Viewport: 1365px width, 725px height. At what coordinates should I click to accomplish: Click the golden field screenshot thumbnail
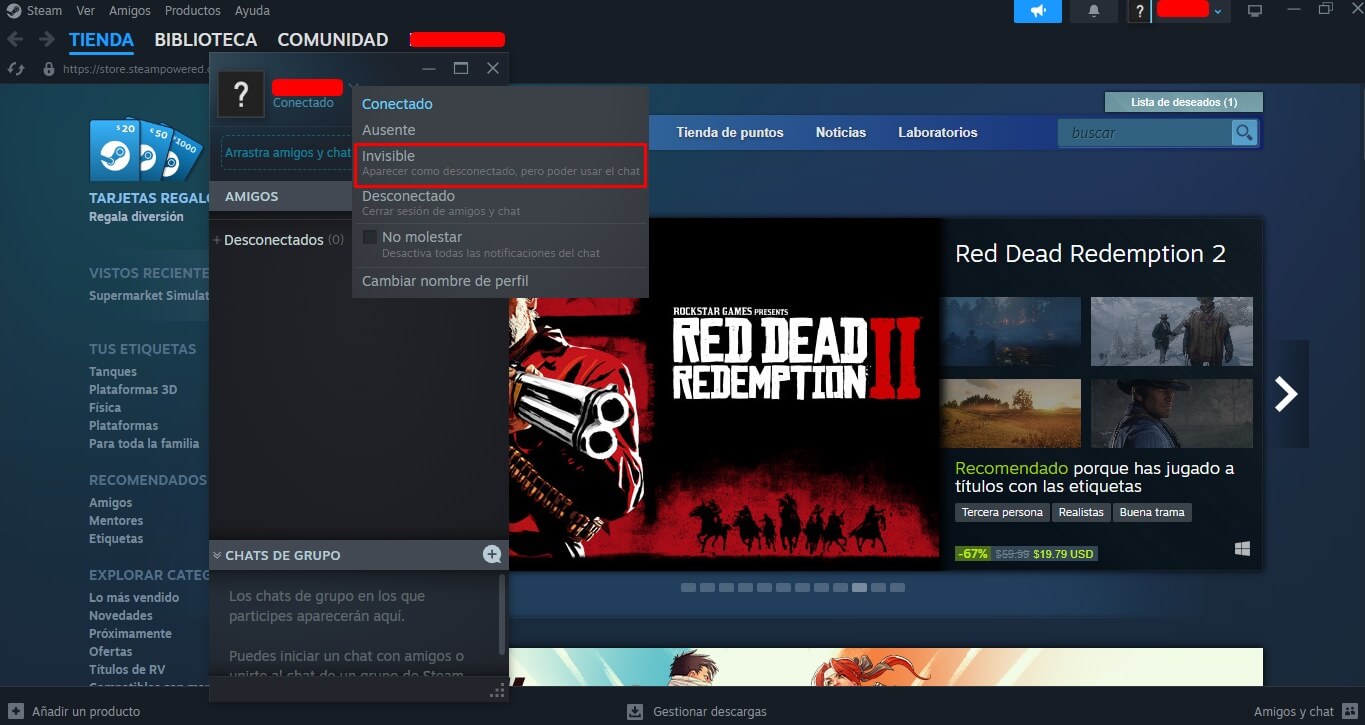click(x=1010, y=413)
